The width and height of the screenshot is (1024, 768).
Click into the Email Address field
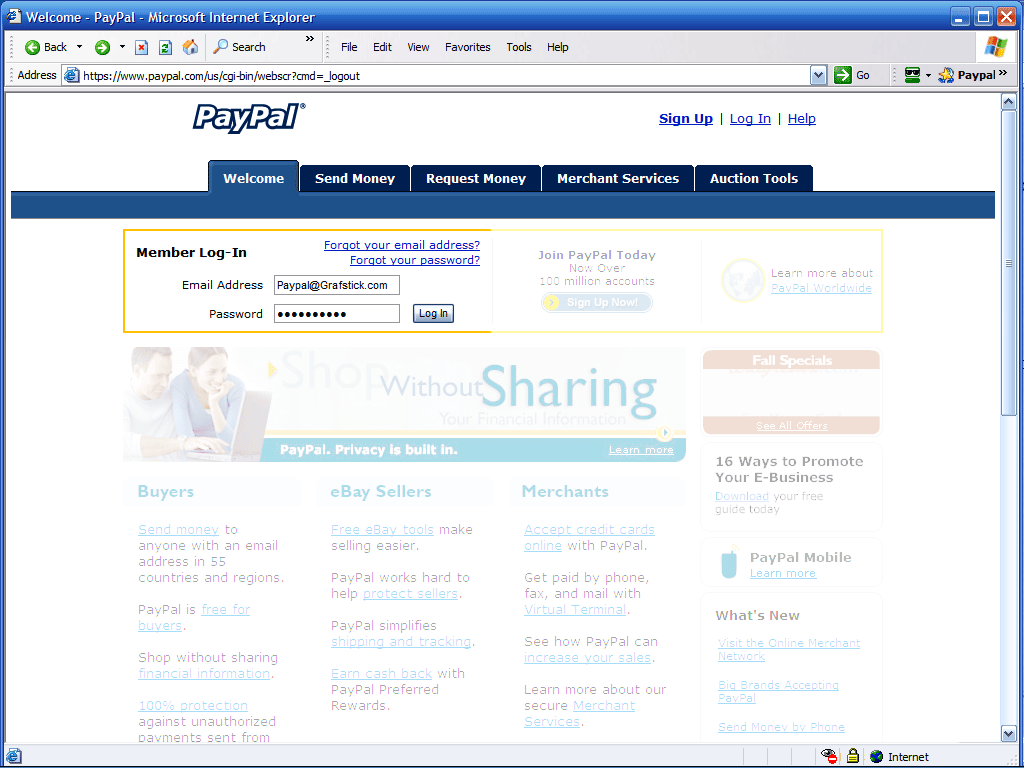(x=336, y=285)
